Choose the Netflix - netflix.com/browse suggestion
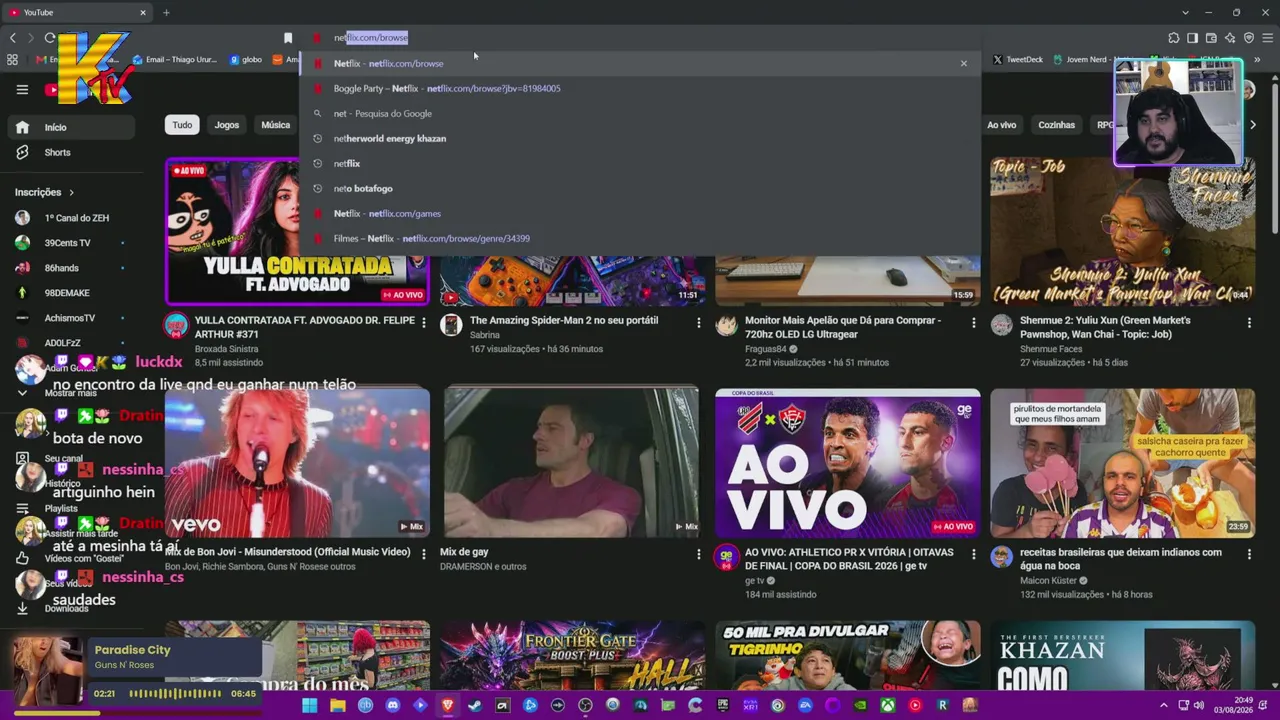This screenshot has height=720, width=1280. [x=640, y=63]
